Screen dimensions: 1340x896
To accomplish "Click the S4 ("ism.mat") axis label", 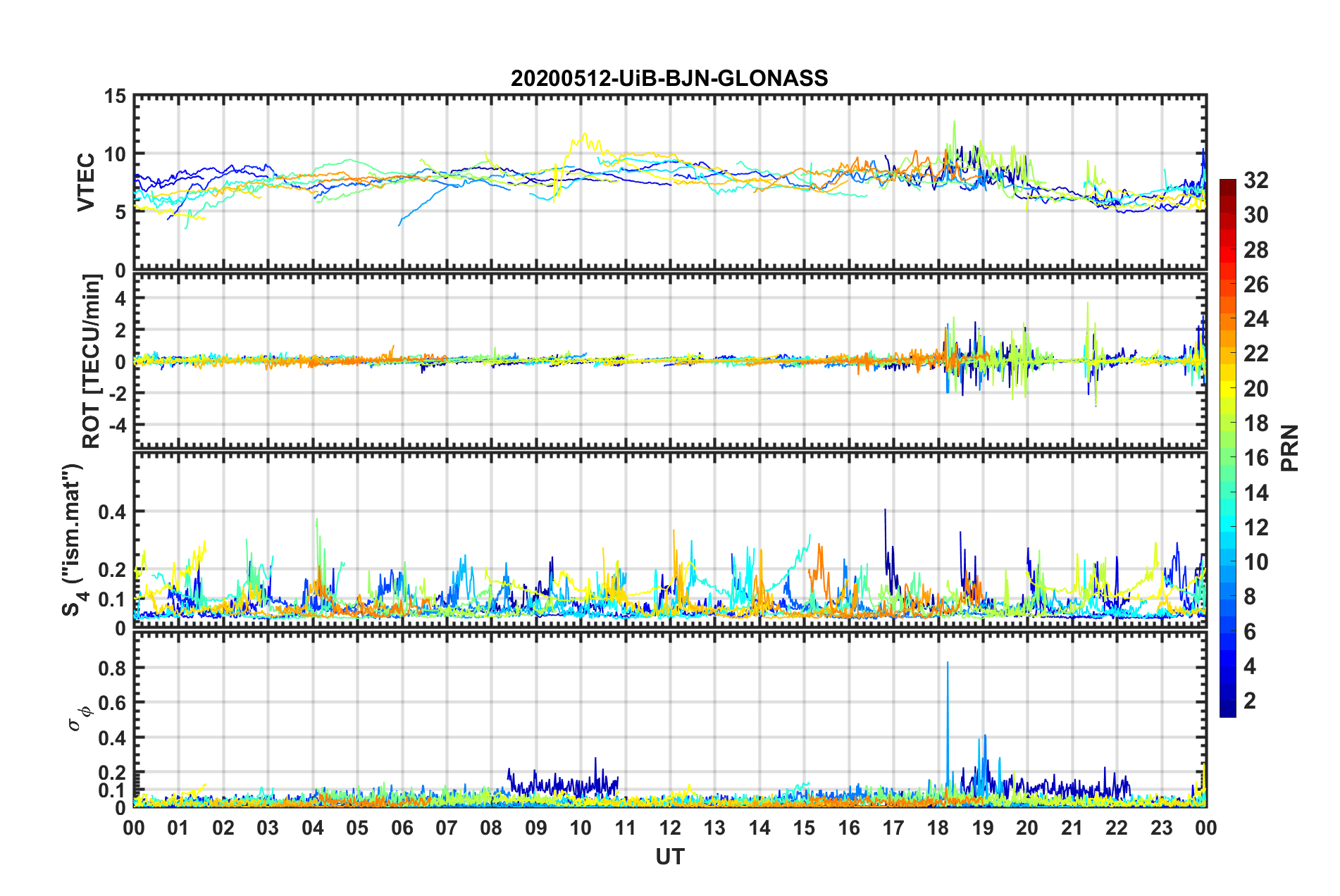I will tap(74, 540).
